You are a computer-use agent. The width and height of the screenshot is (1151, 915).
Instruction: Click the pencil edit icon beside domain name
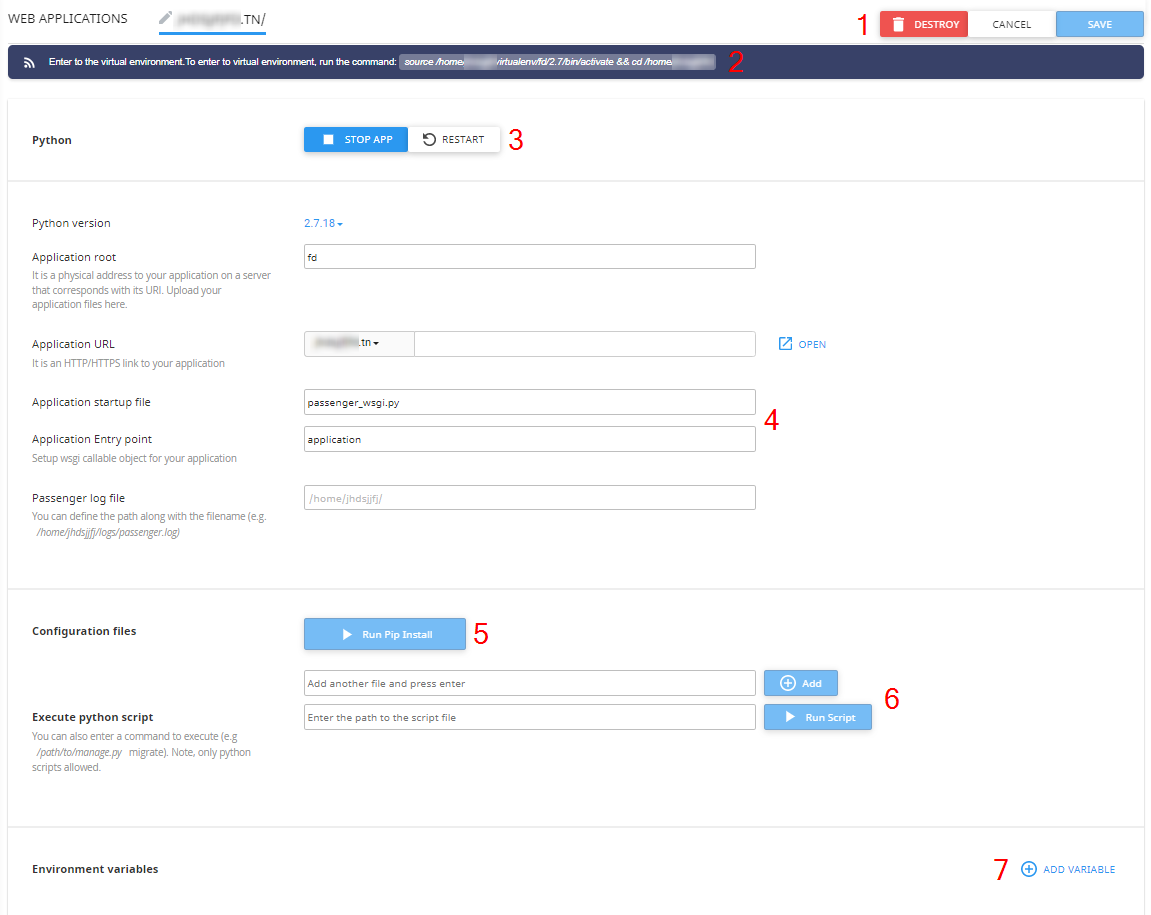166,18
